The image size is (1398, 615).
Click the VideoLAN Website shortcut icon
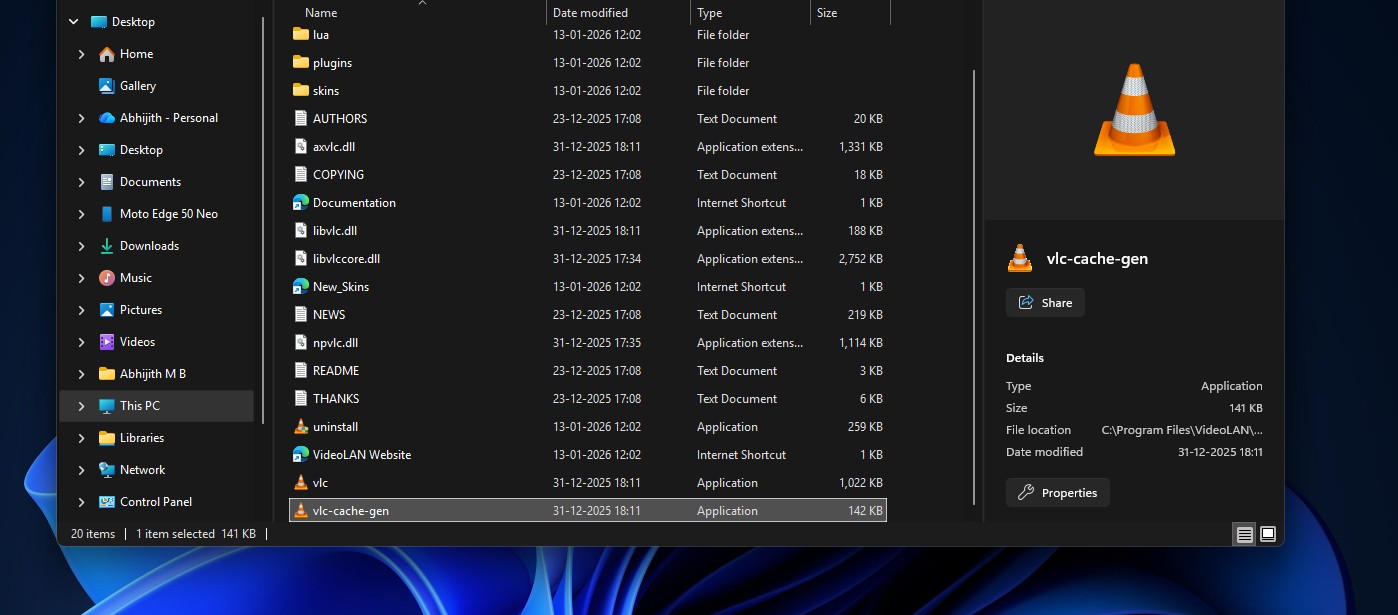[301, 454]
